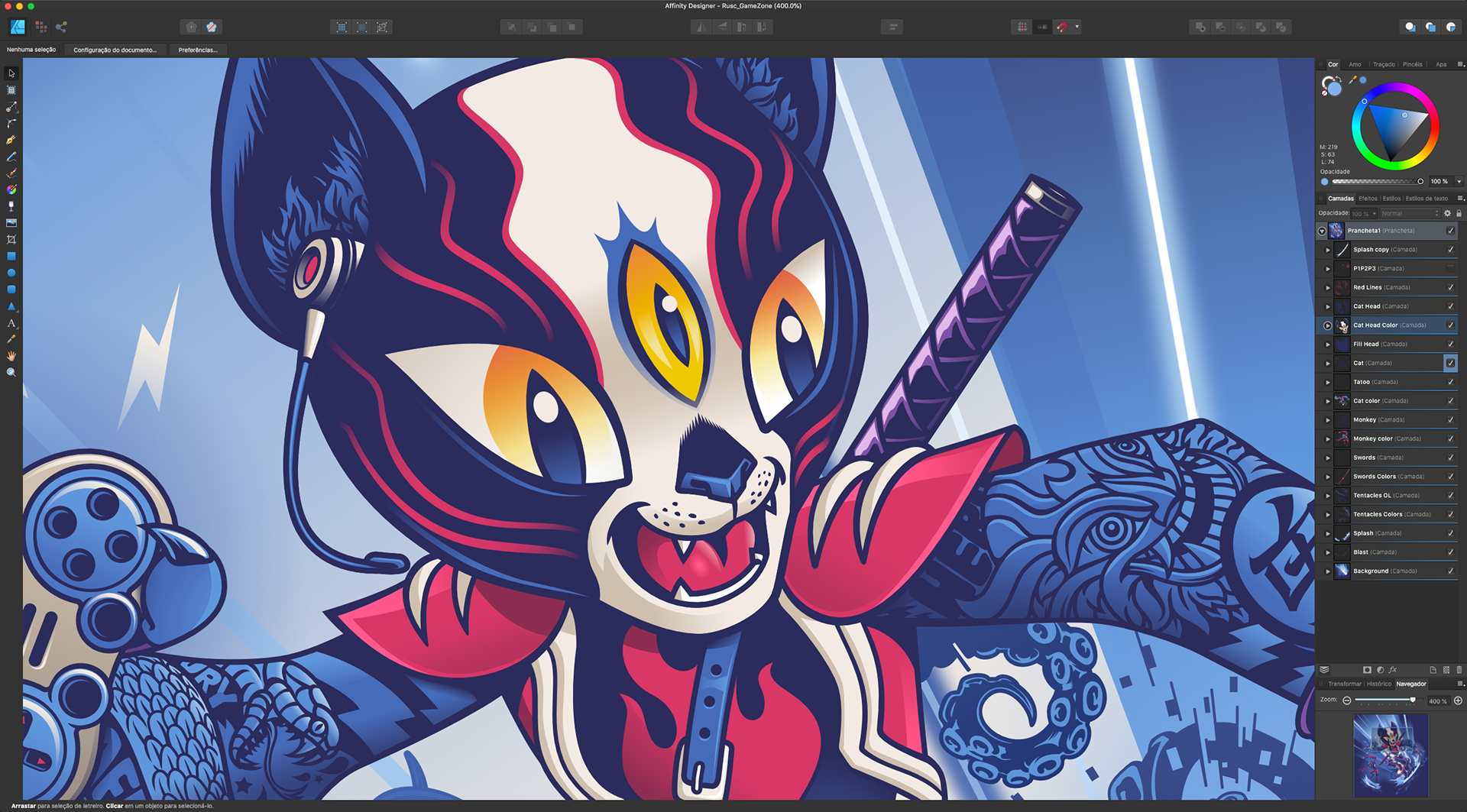This screenshot has height=812, width=1467.
Task: Select the Place Image tool
Action: coord(11,223)
